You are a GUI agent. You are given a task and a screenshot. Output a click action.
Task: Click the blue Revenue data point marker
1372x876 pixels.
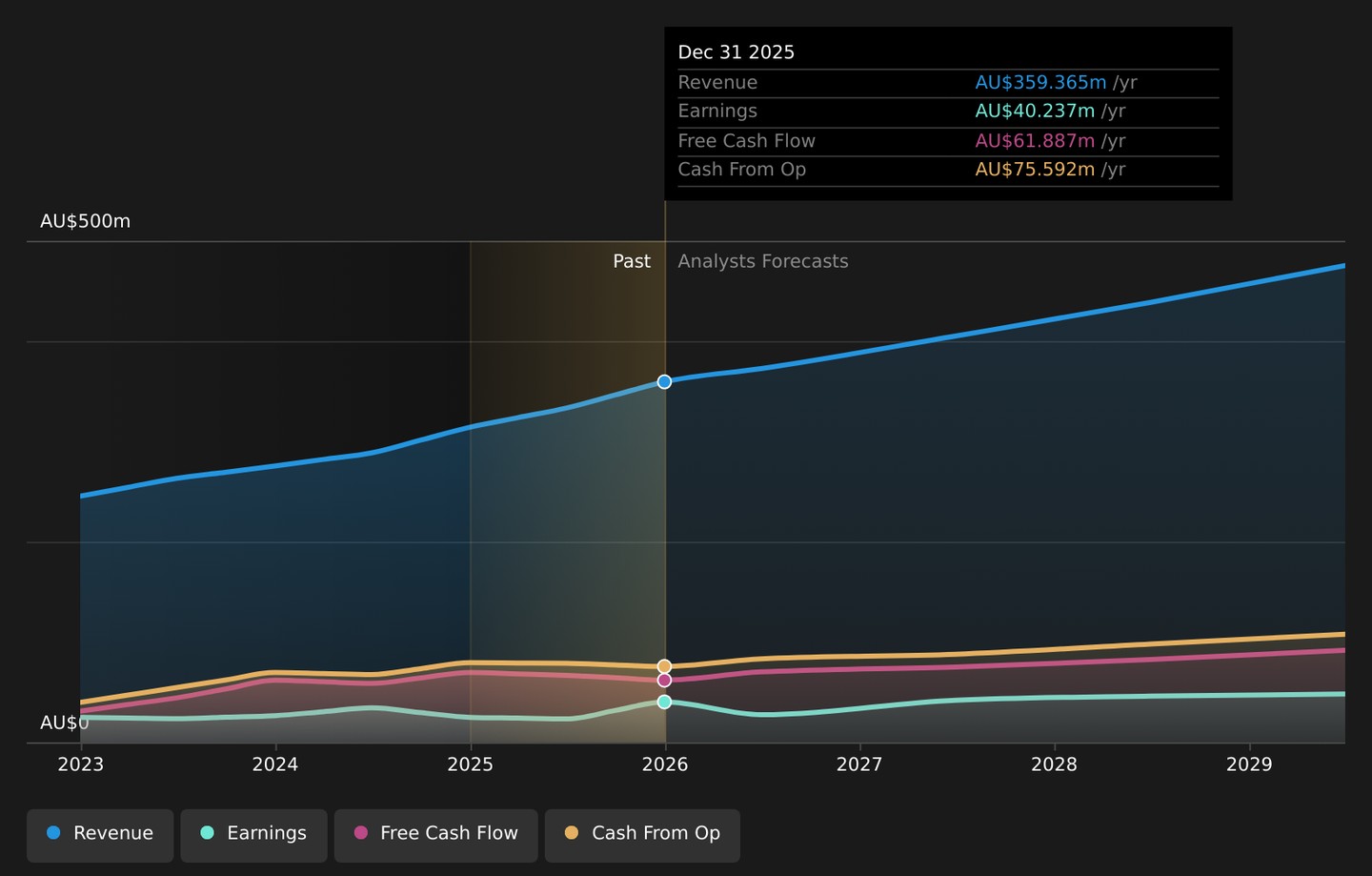click(x=664, y=381)
